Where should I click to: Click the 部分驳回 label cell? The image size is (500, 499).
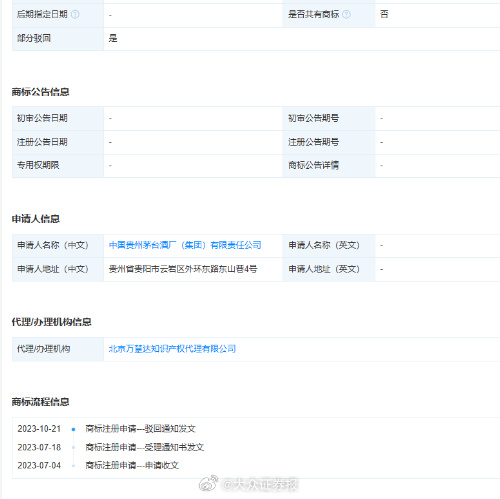click(58, 39)
